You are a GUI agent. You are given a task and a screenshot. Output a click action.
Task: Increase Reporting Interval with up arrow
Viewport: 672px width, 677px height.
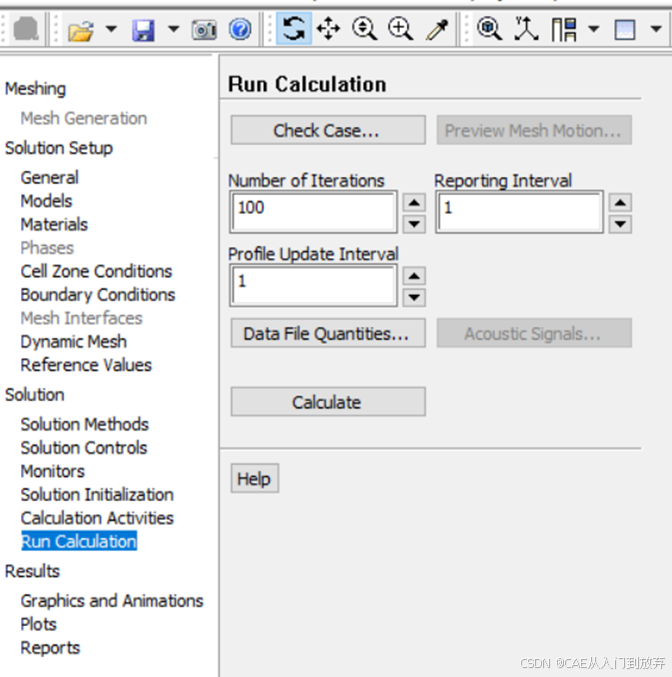point(620,202)
